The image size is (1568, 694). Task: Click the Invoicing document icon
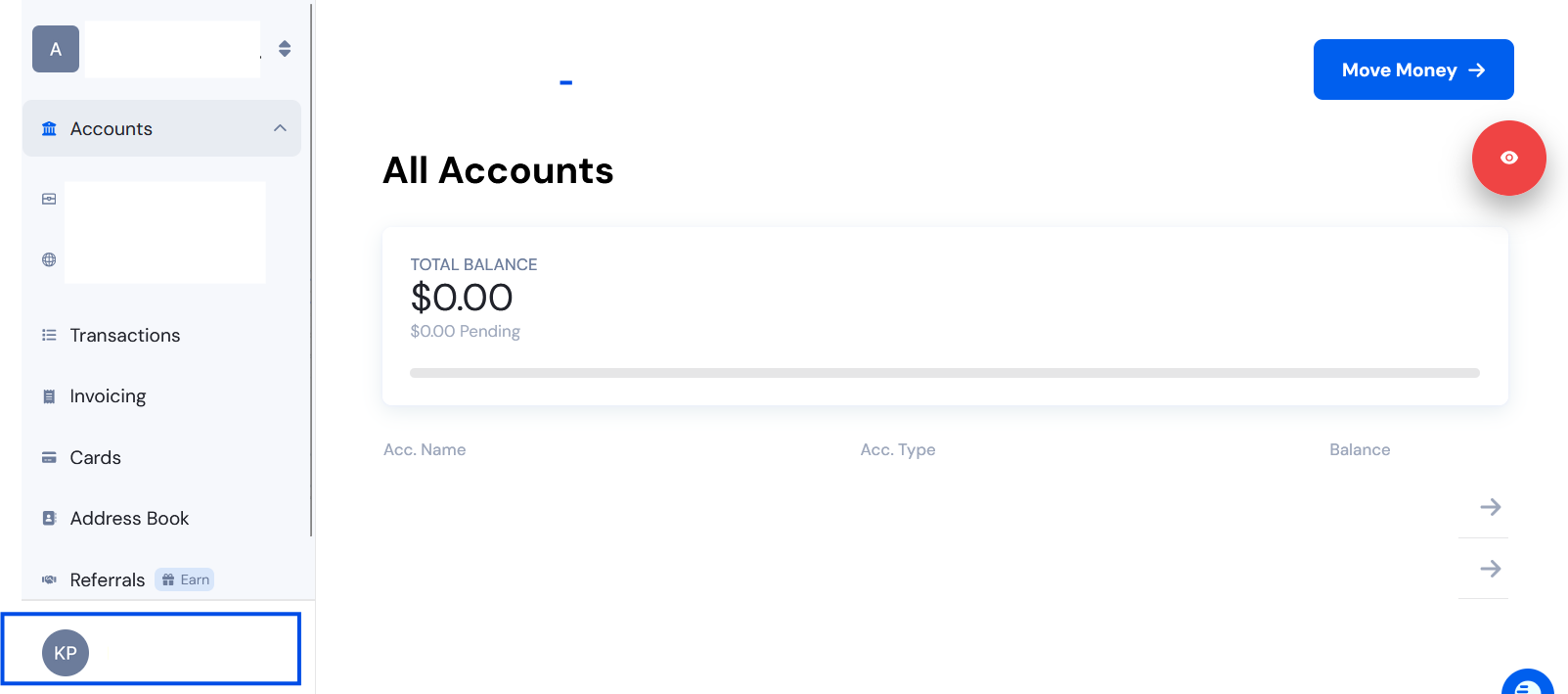pos(49,396)
